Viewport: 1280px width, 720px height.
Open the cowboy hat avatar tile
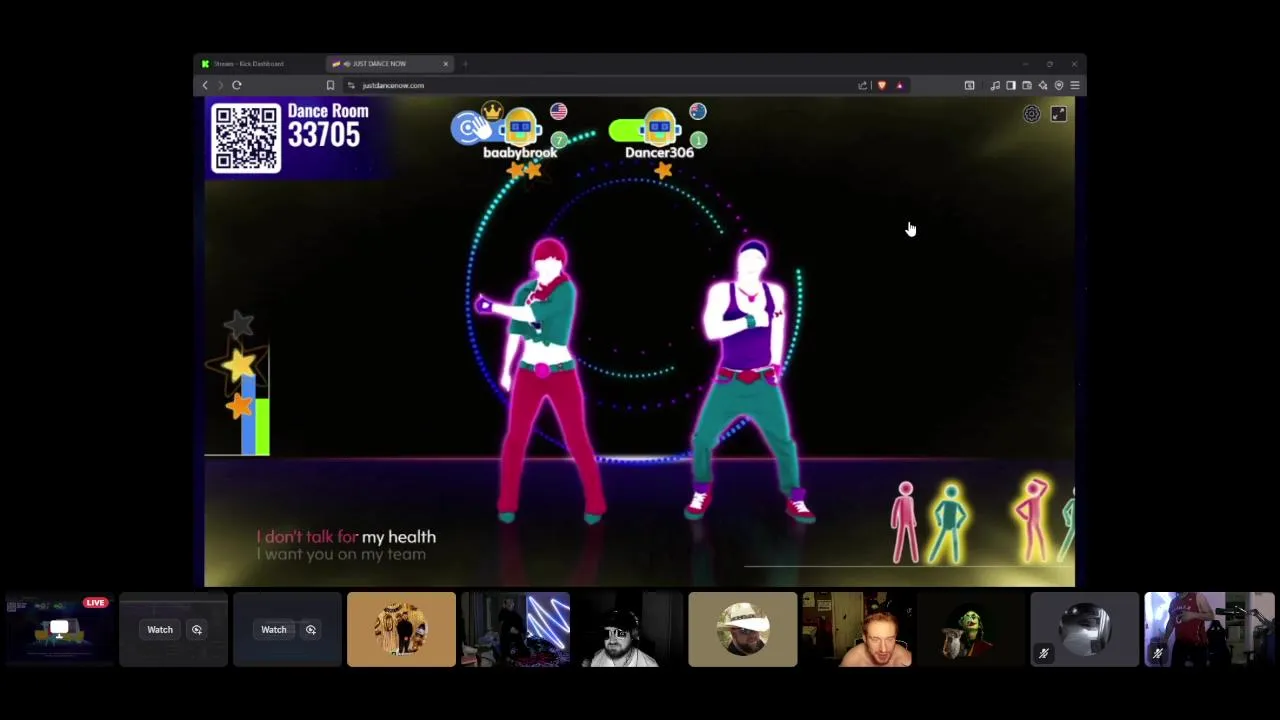[743, 629]
